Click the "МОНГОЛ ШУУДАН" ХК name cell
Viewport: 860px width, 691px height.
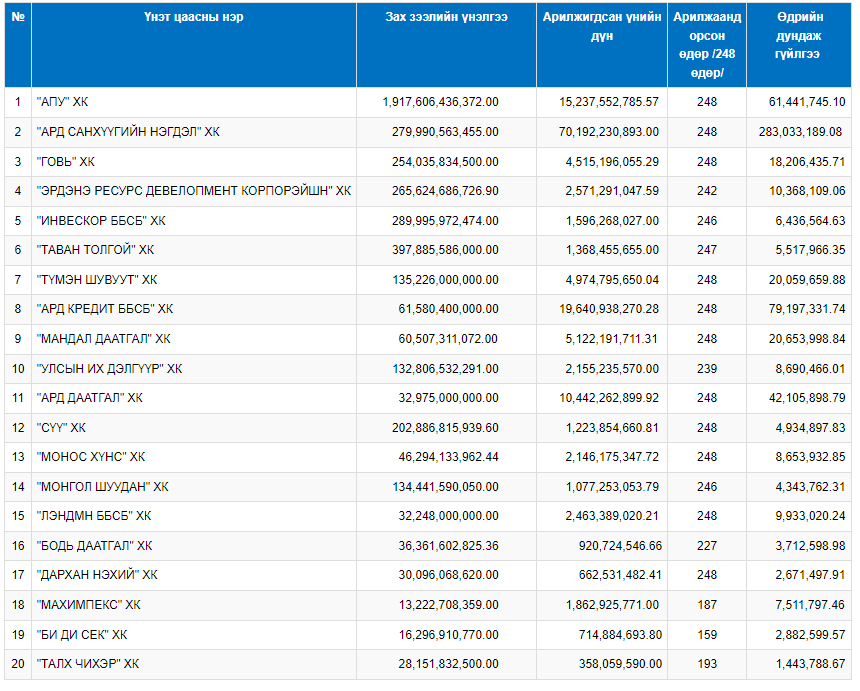pos(102,487)
